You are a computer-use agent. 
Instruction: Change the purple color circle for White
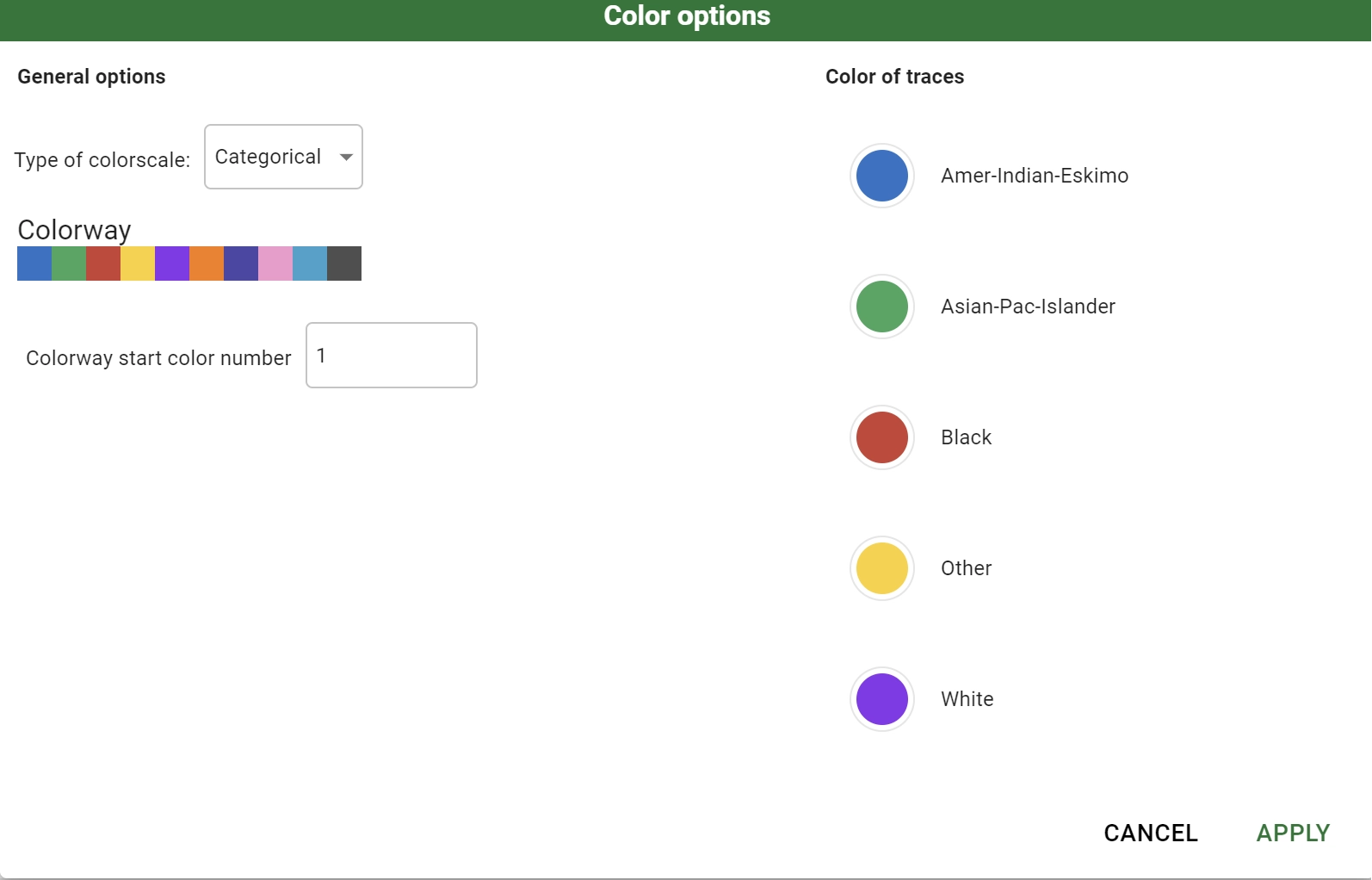(882, 699)
